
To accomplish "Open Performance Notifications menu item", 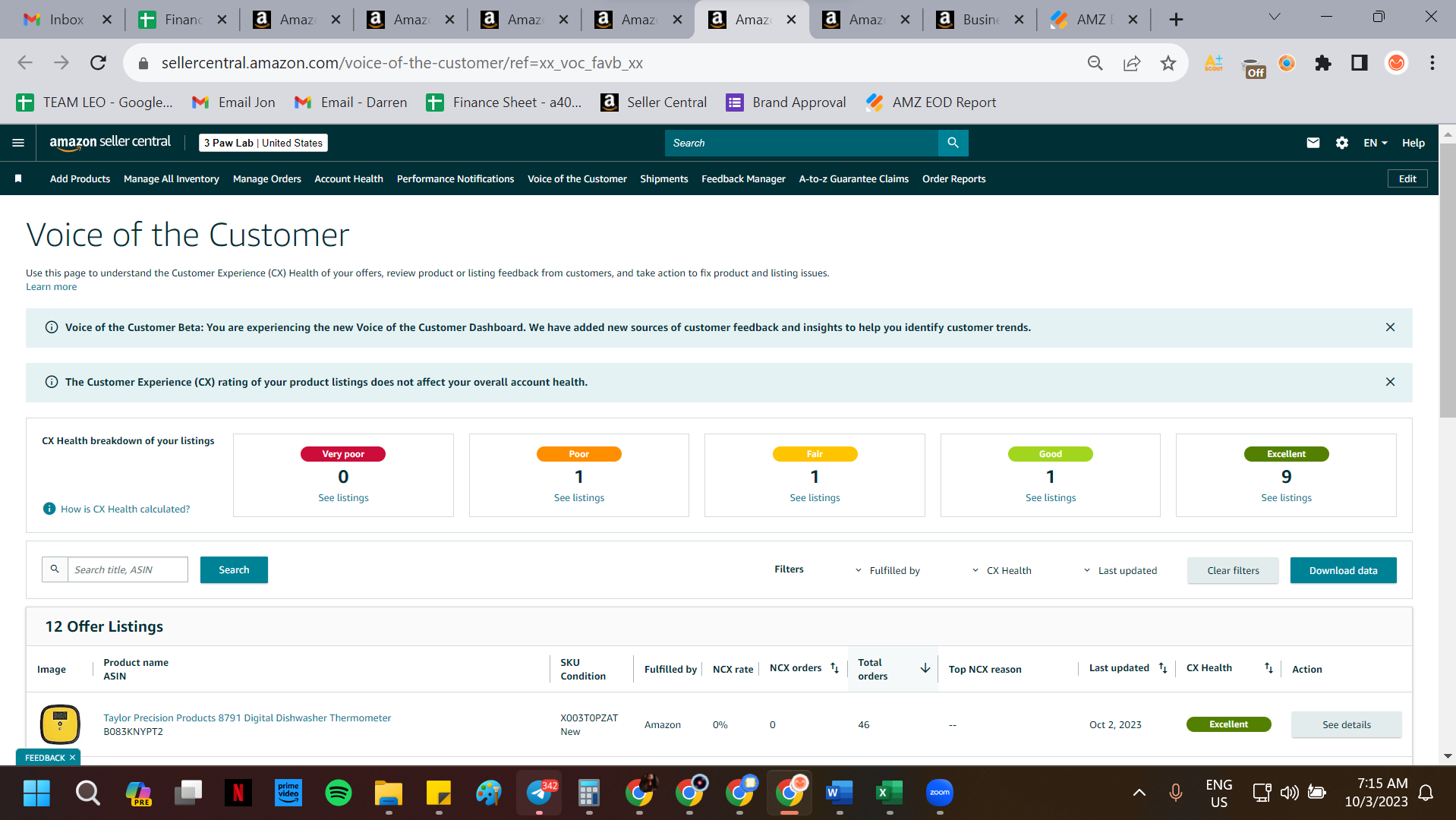I will click(455, 178).
